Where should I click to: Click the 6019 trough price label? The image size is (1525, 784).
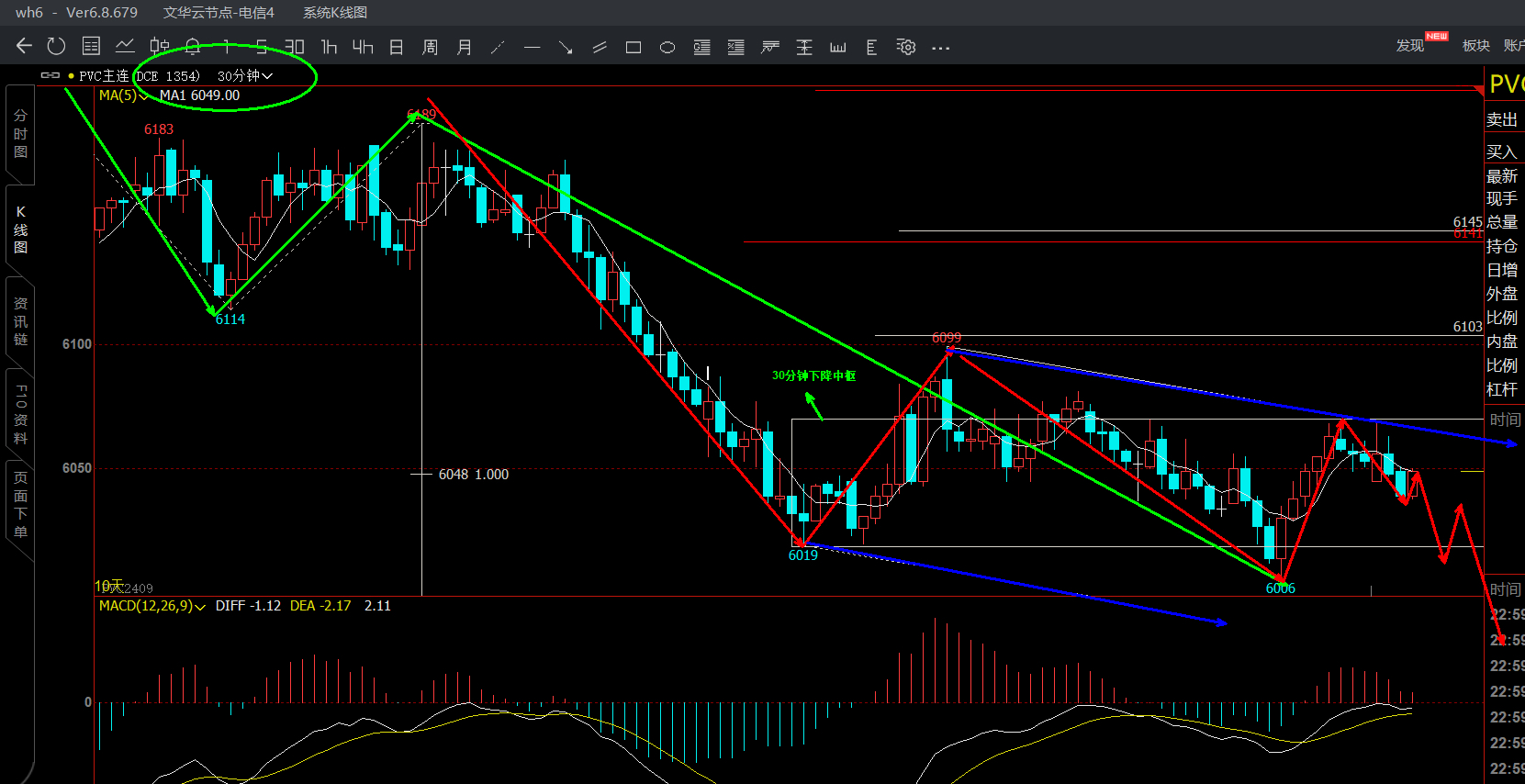click(803, 555)
